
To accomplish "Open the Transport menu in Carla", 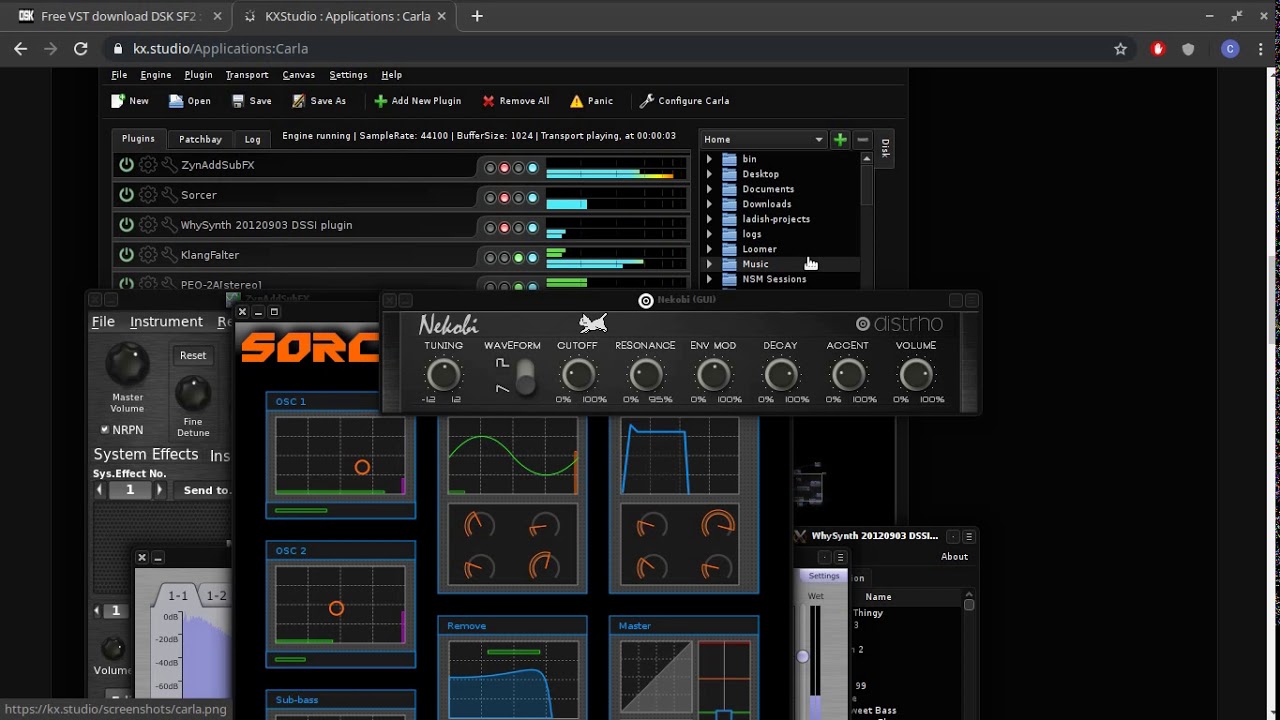I will point(246,75).
